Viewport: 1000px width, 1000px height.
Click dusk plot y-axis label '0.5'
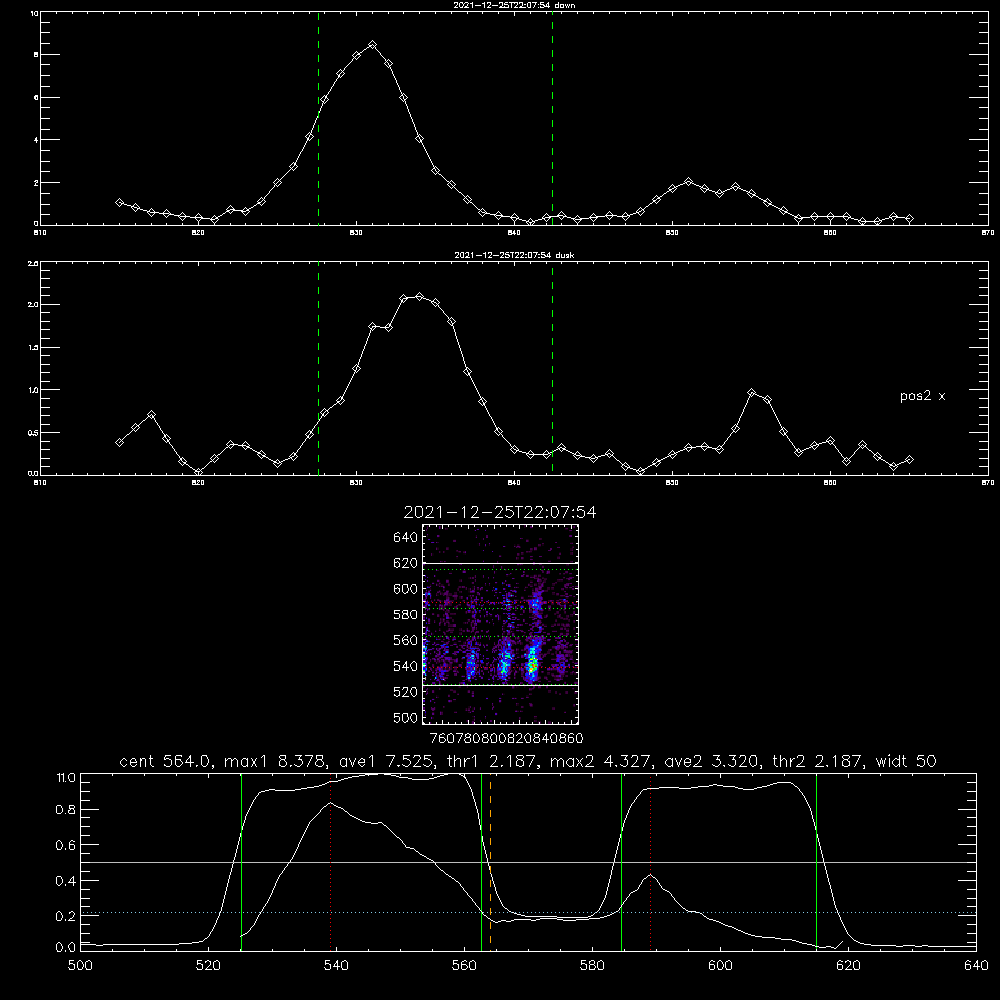click(33, 432)
